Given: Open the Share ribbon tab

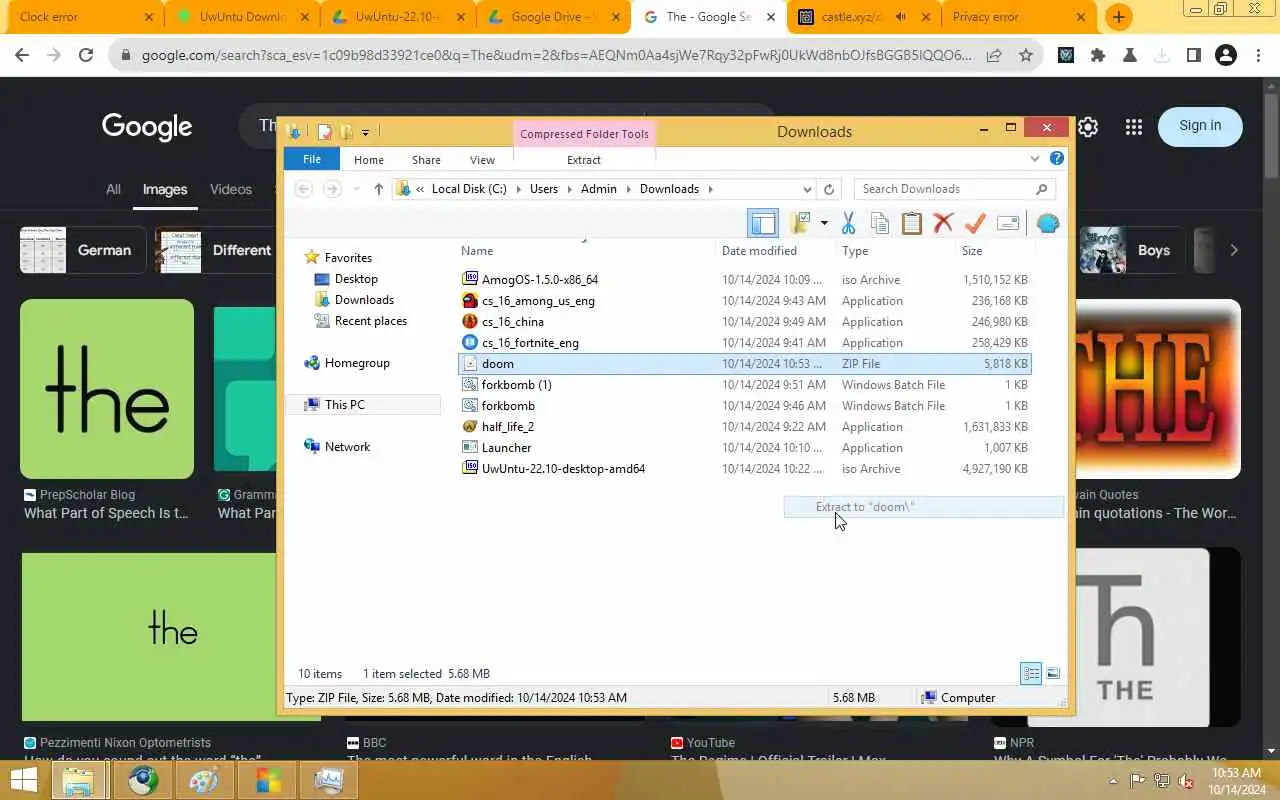Looking at the screenshot, I should pyautogui.click(x=426, y=160).
